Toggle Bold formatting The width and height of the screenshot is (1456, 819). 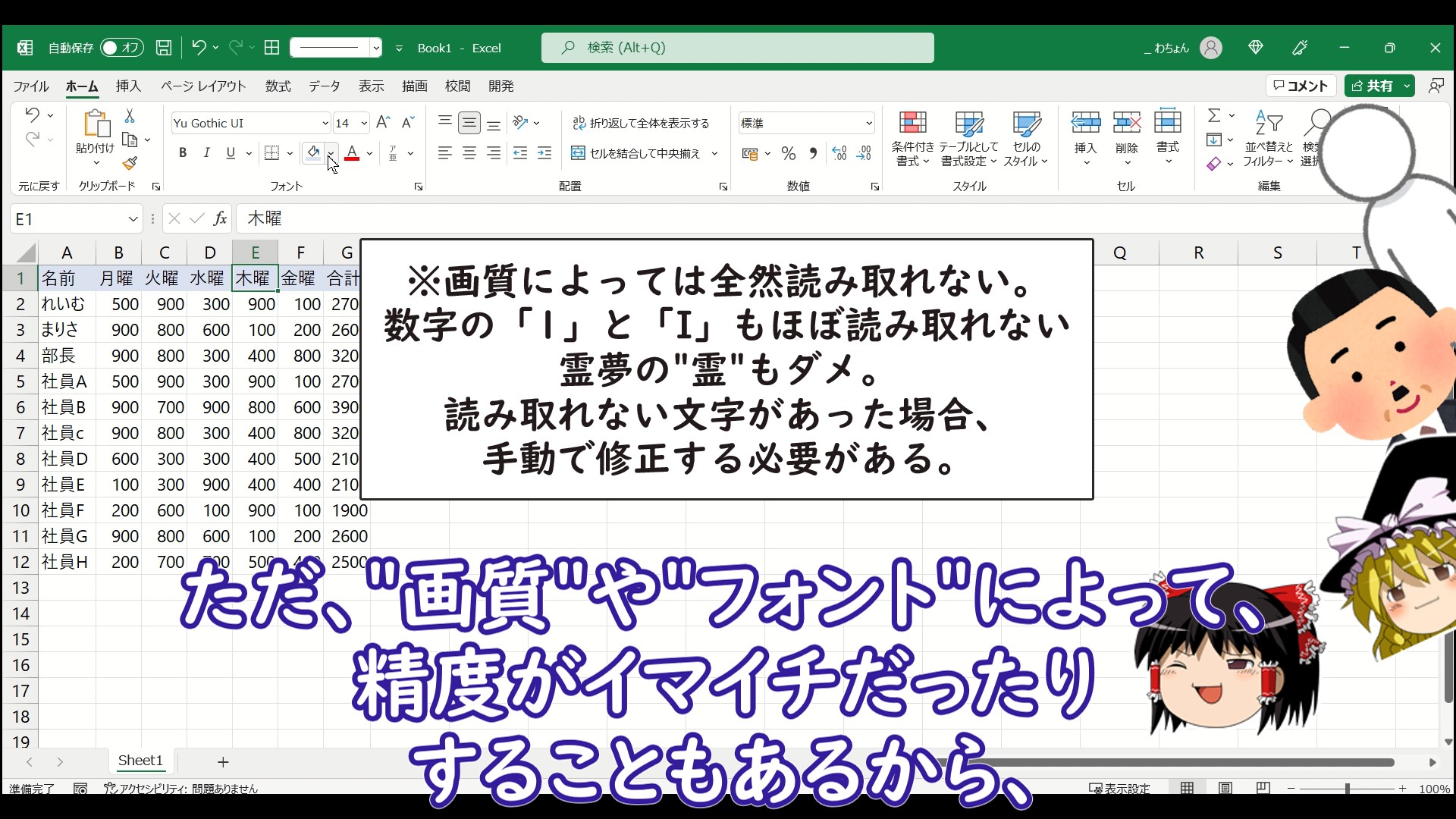pos(183,153)
